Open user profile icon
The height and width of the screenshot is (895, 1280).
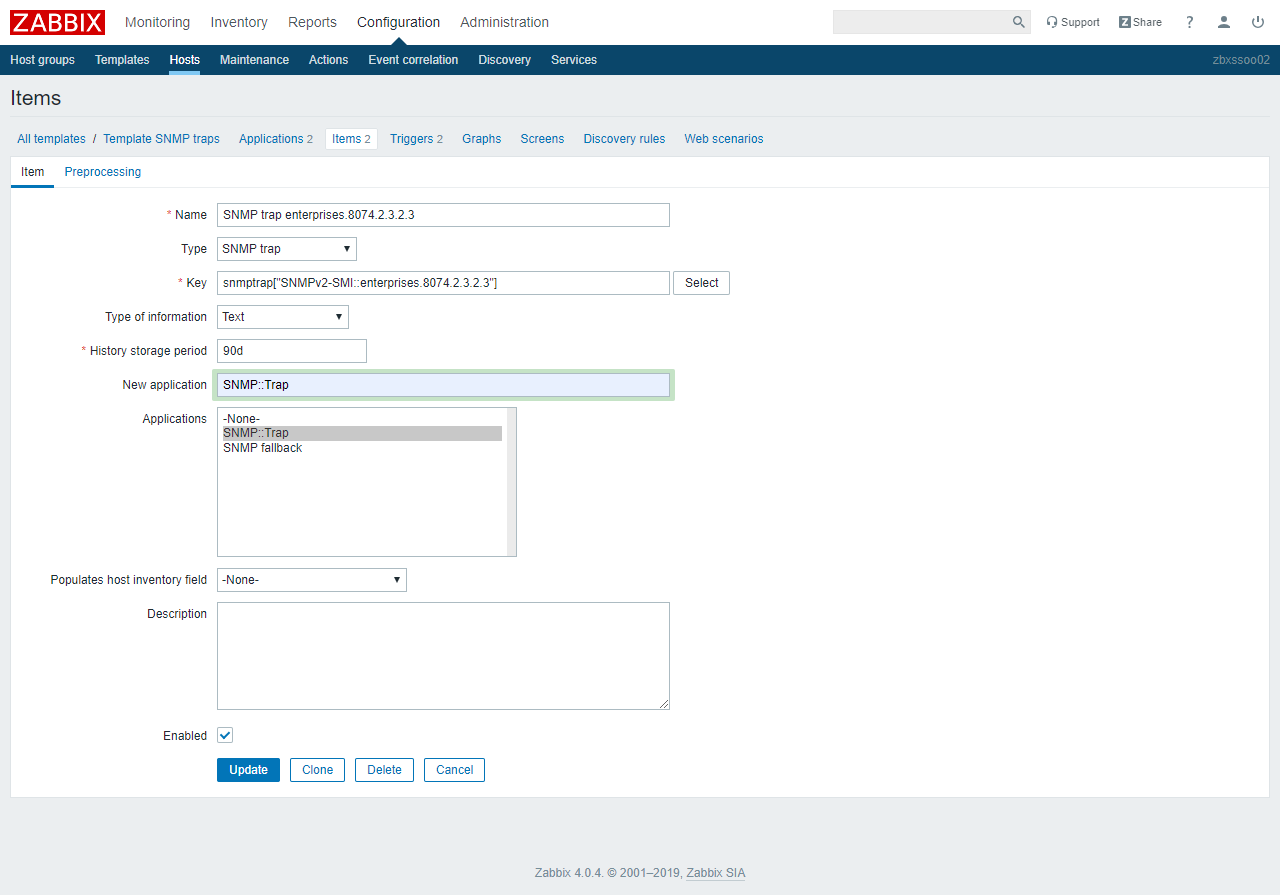1224,22
